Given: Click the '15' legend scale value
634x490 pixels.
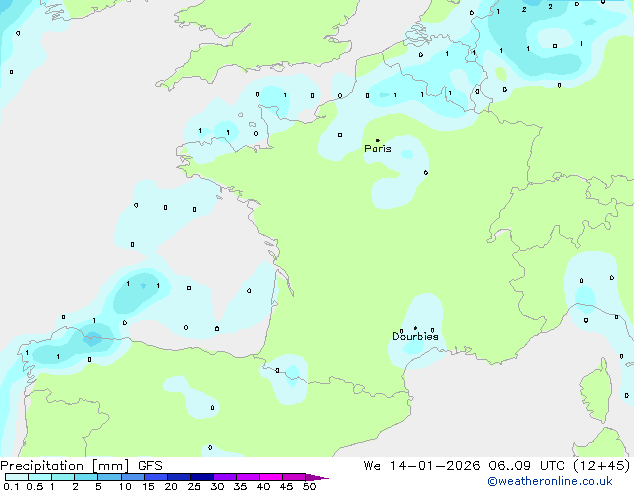Looking at the screenshot, I should (x=148, y=486).
